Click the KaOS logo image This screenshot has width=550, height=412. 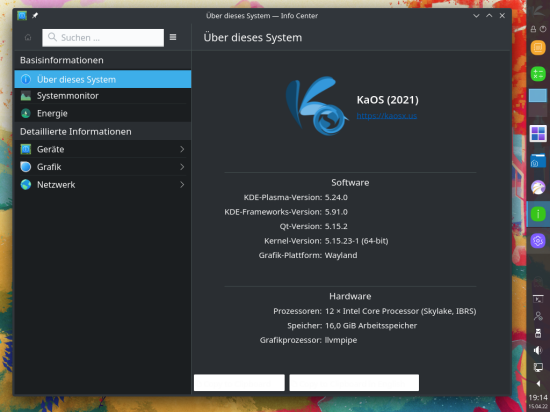click(317, 106)
